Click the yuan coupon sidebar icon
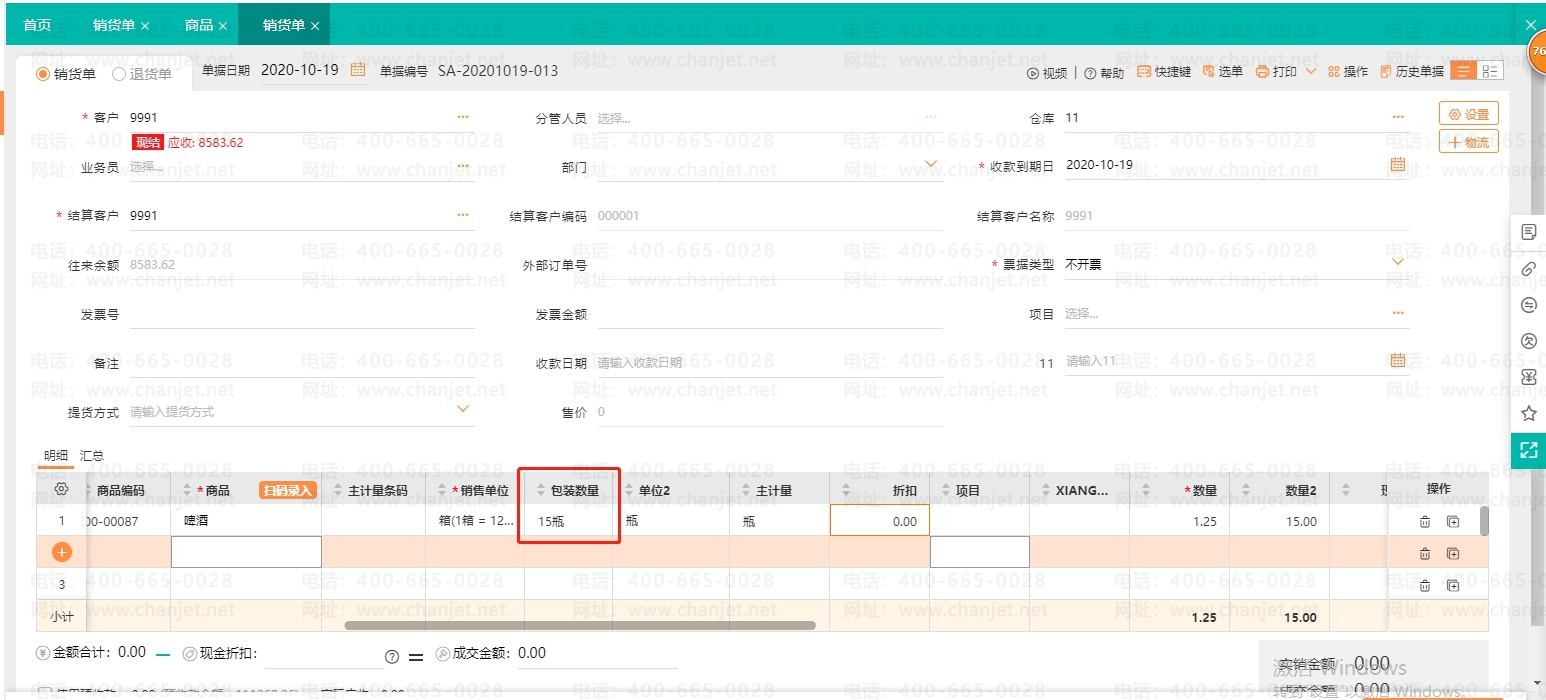 coord(1528,377)
